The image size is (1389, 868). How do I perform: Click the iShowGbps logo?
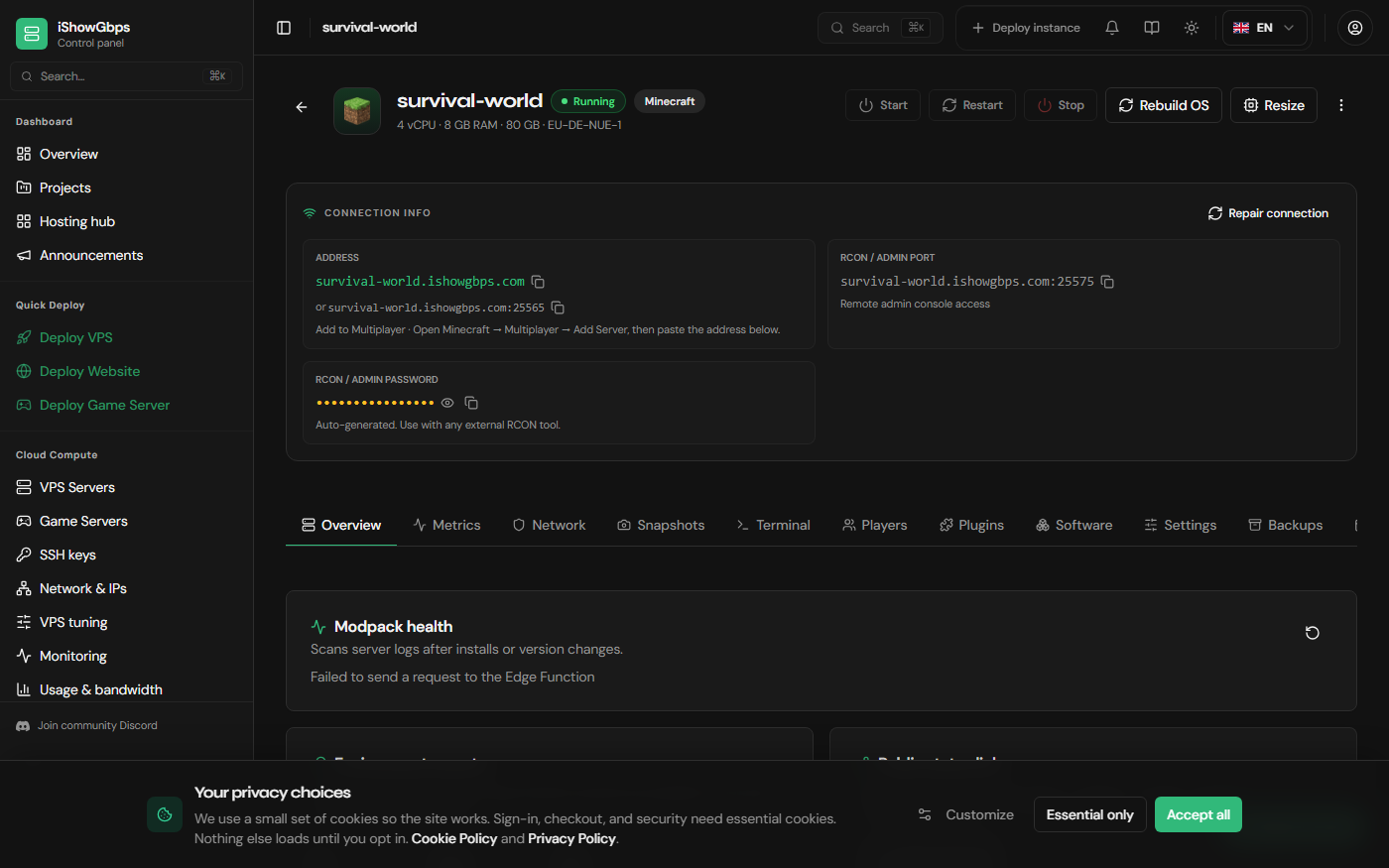pos(32,34)
